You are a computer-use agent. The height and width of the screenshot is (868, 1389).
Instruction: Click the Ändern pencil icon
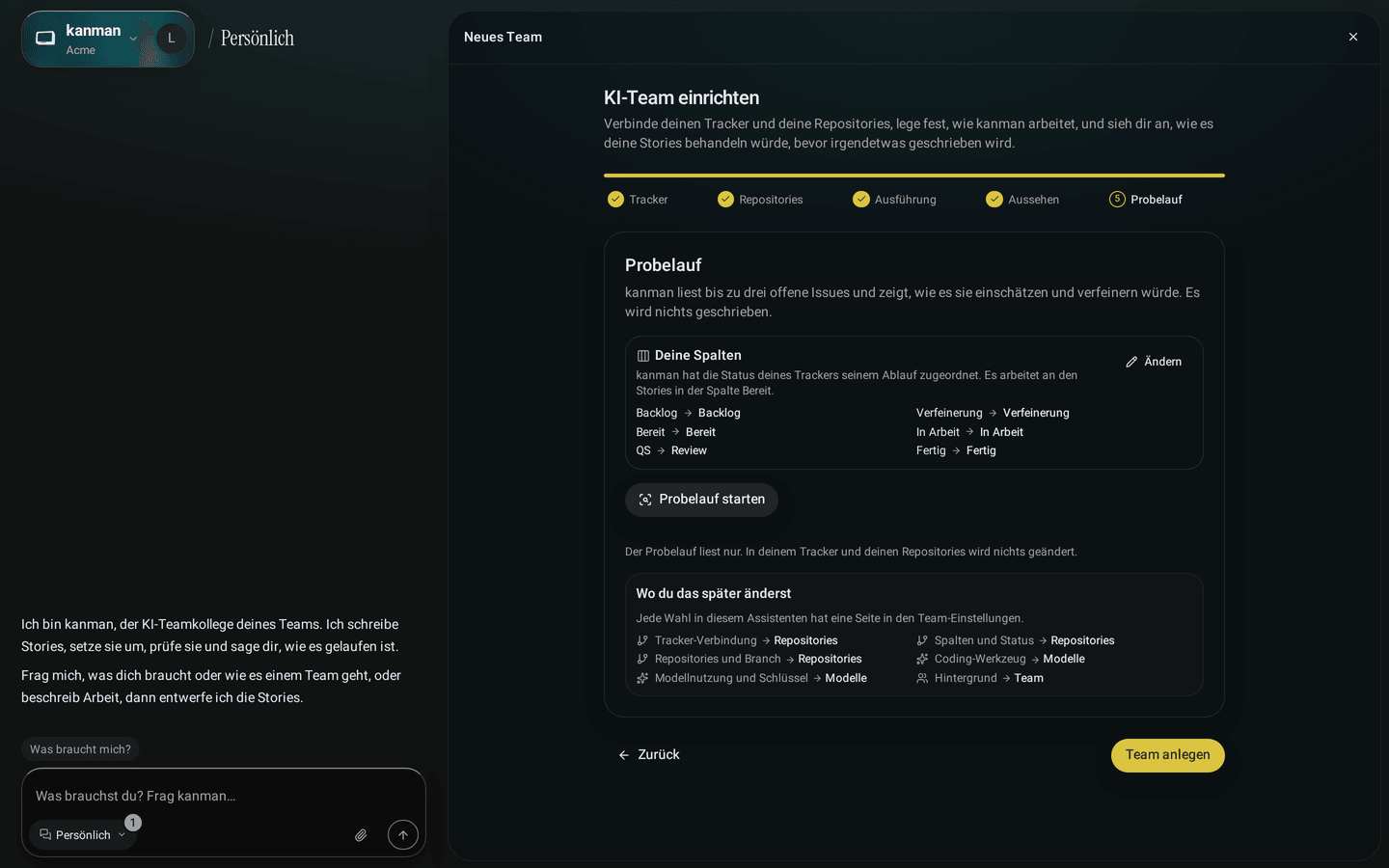tap(1131, 362)
